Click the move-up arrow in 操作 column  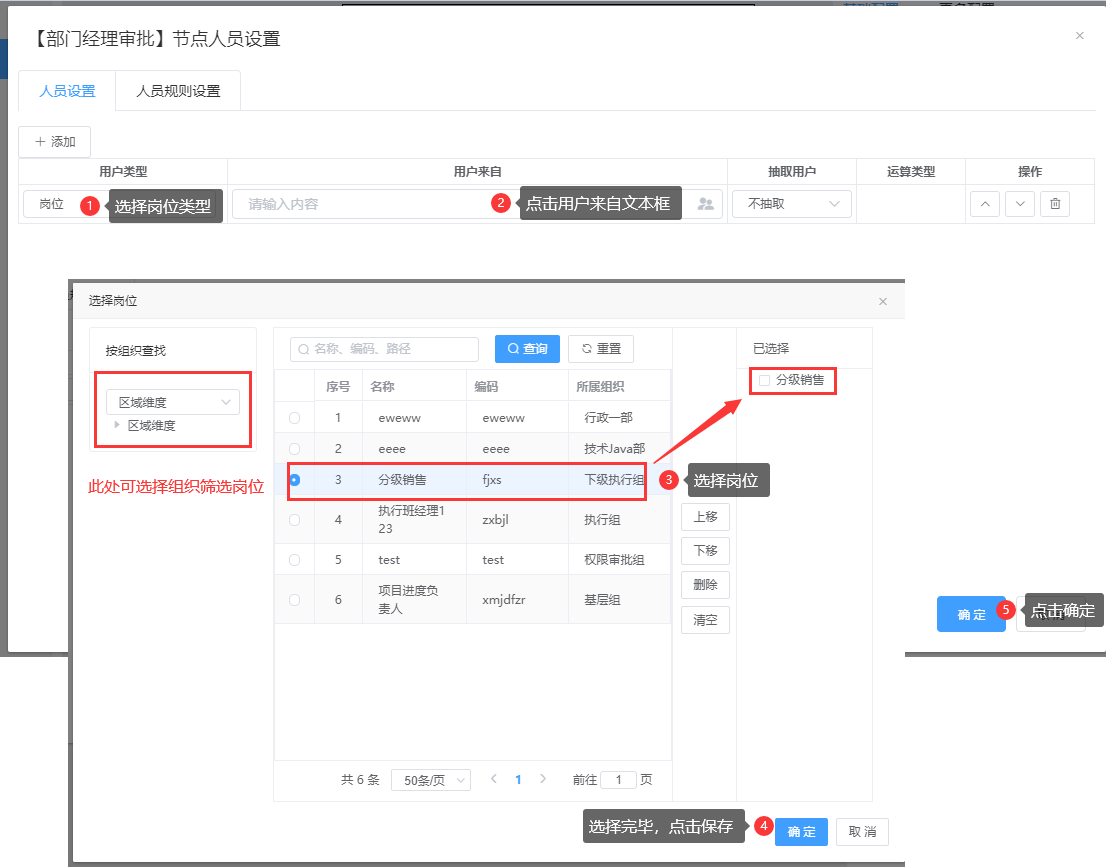click(x=984, y=204)
